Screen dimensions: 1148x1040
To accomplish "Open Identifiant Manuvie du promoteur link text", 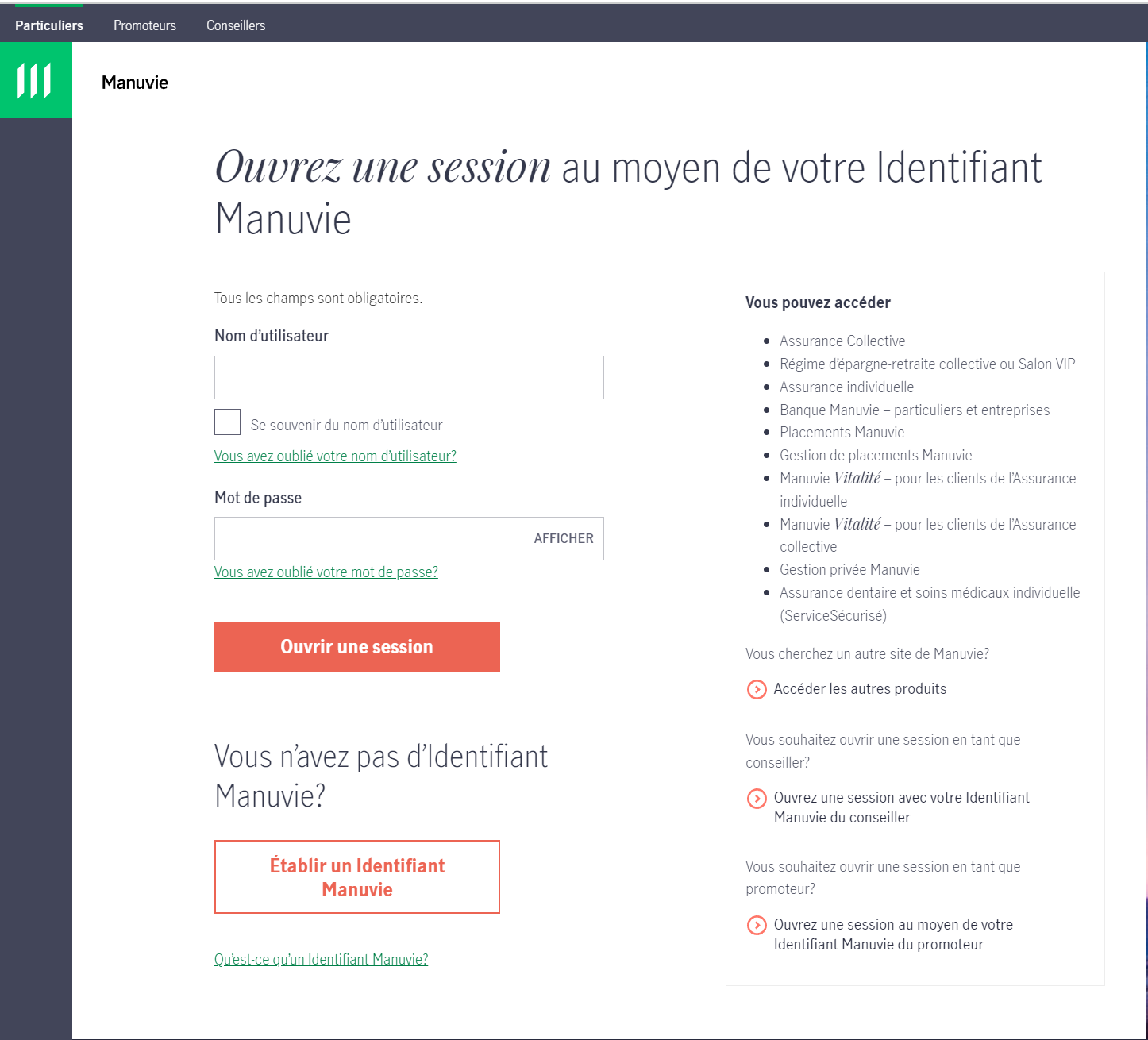I will click(x=893, y=934).
